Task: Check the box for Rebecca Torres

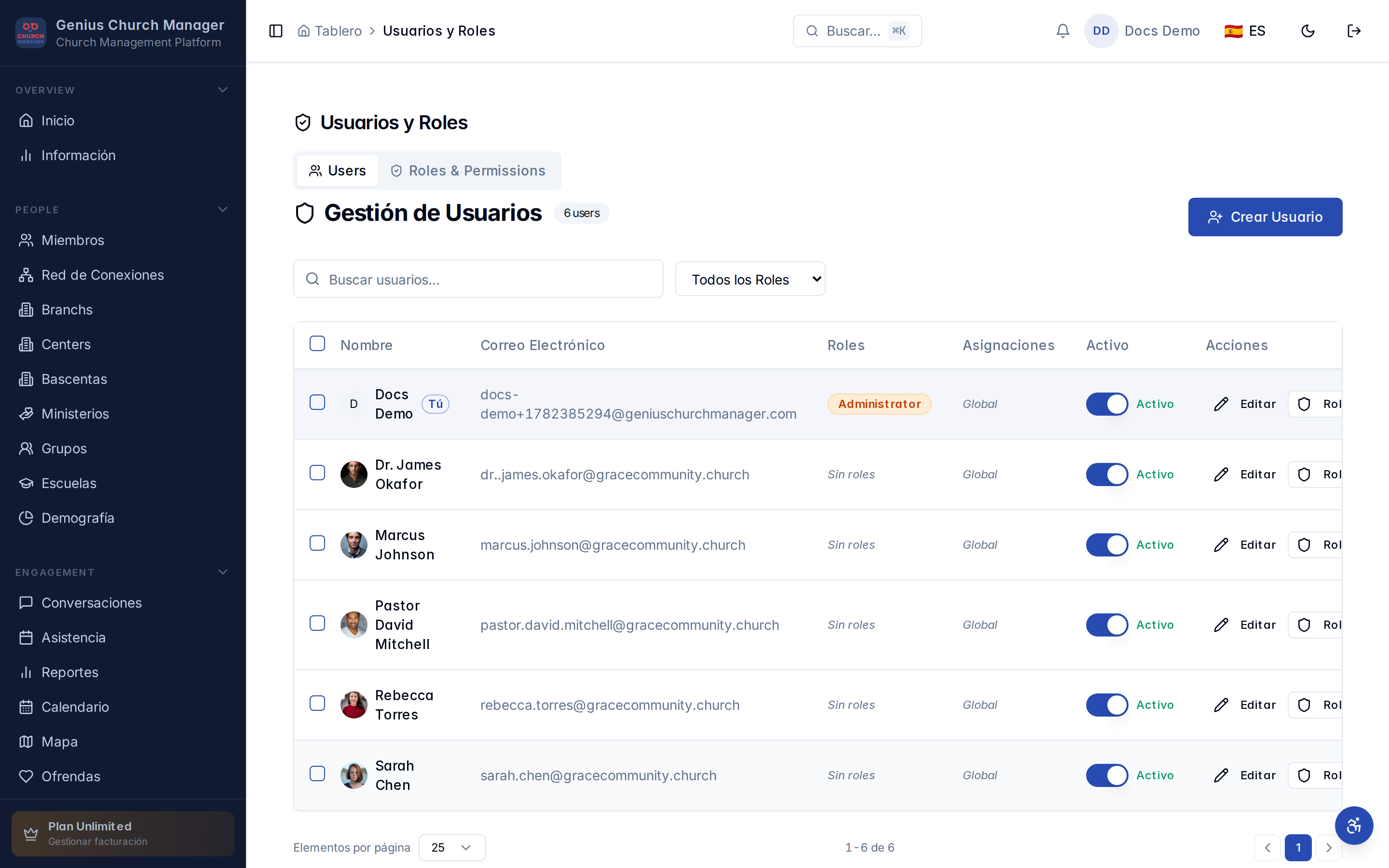Action: [x=317, y=703]
